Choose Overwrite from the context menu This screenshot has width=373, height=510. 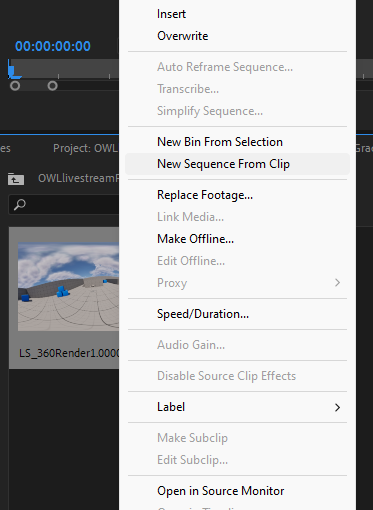pos(182,36)
